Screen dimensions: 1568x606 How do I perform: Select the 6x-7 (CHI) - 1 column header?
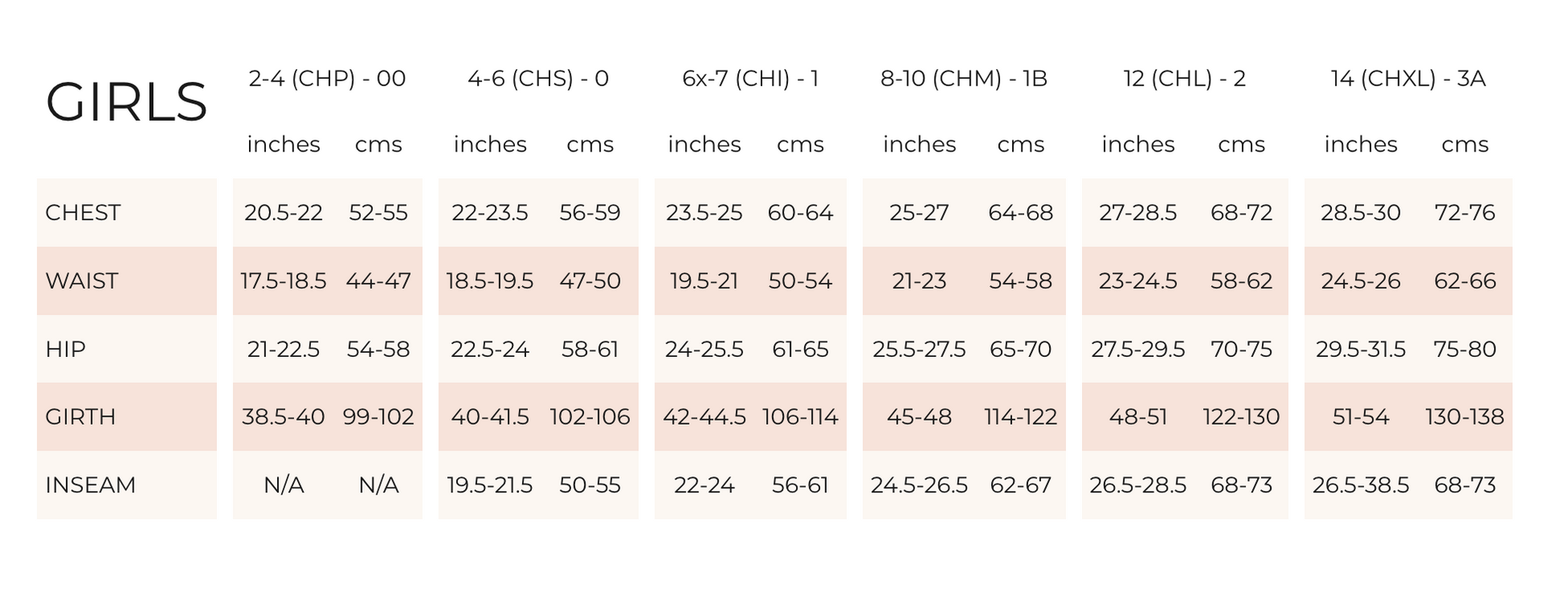coord(750,78)
